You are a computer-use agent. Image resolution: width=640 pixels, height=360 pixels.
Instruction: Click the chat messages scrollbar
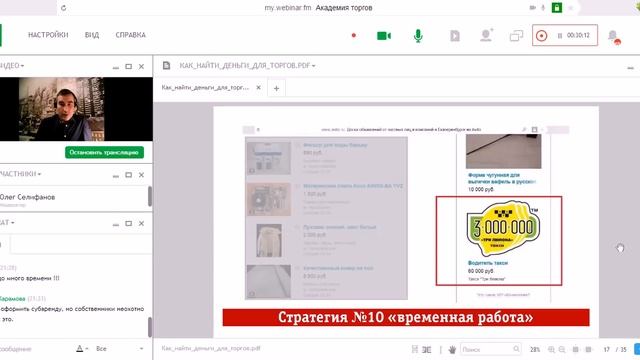(150, 327)
